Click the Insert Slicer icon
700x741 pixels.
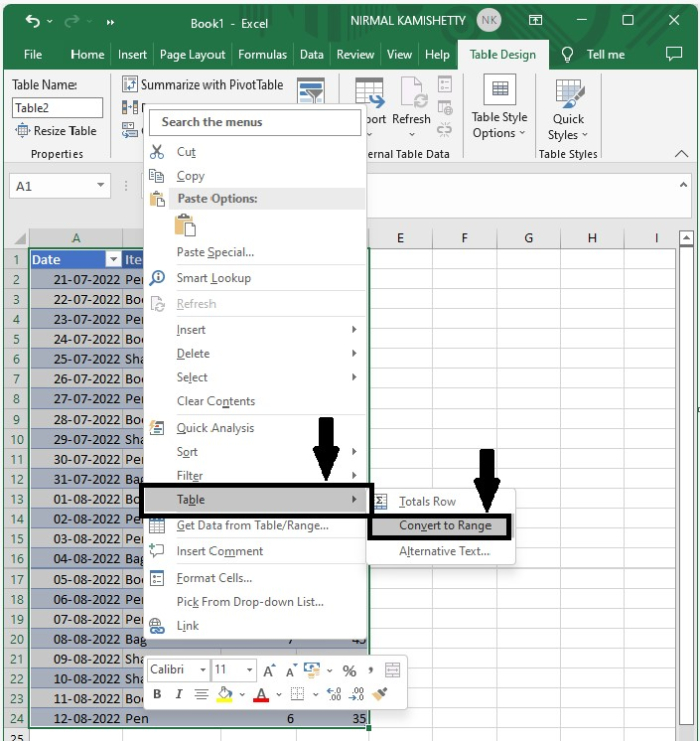311,90
